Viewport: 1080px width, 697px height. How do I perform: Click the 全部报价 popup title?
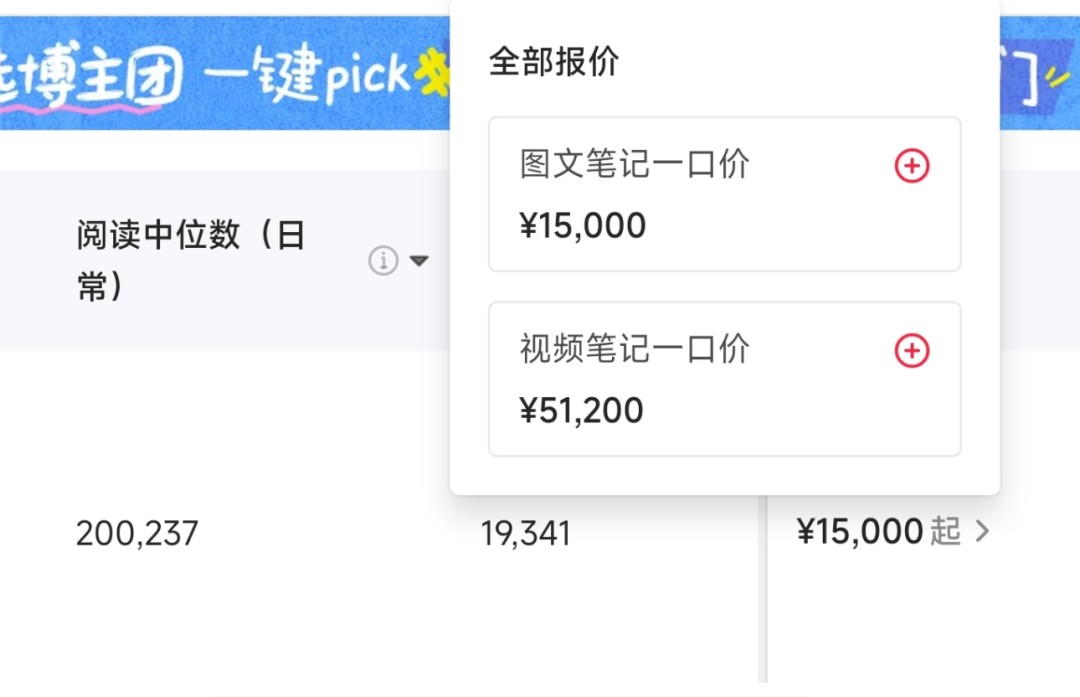(x=553, y=62)
